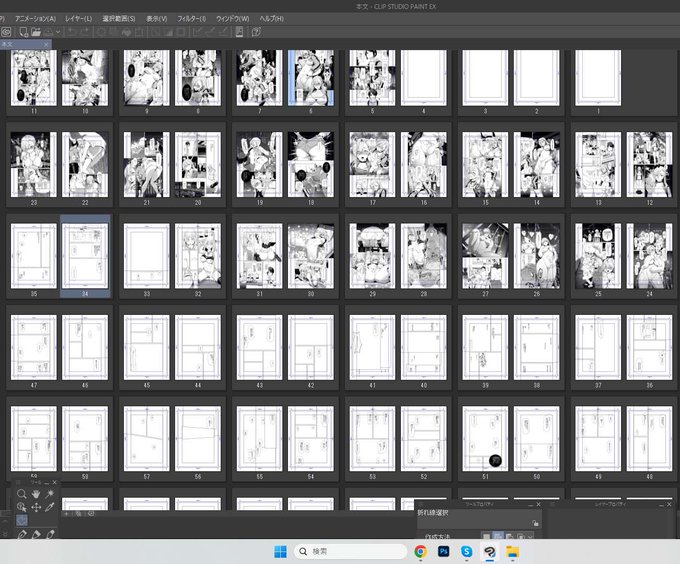
Task: Select page 48 thumbnail
Action: (649, 439)
